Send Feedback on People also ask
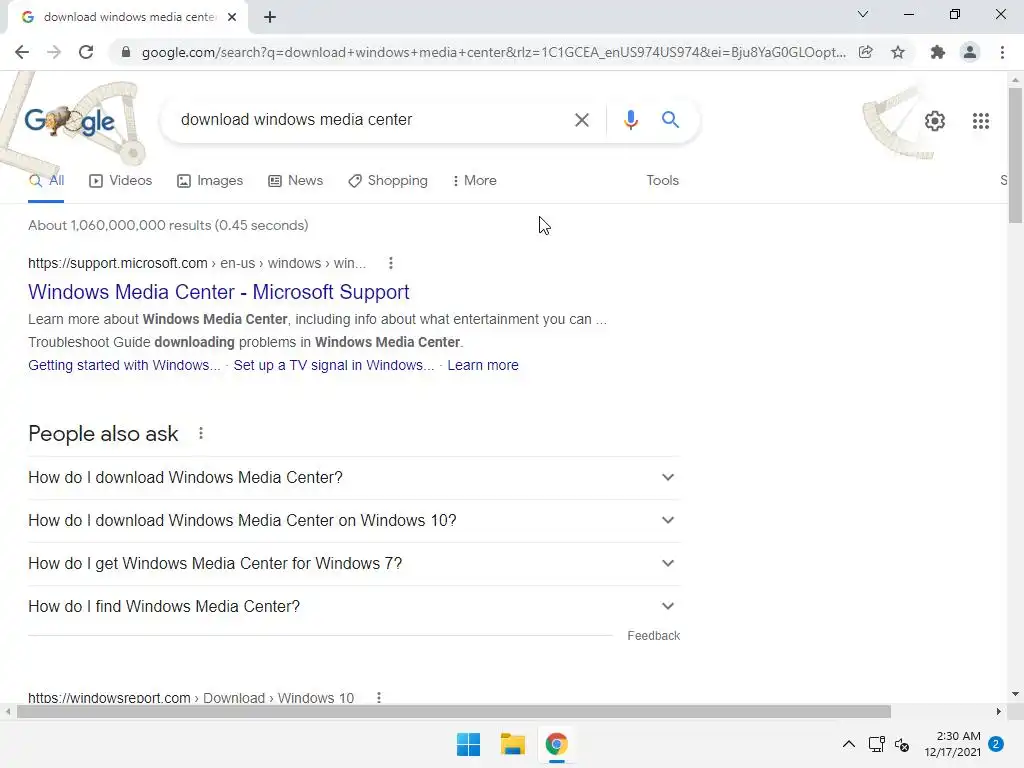Image resolution: width=1024 pixels, height=768 pixels. (653, 636)
